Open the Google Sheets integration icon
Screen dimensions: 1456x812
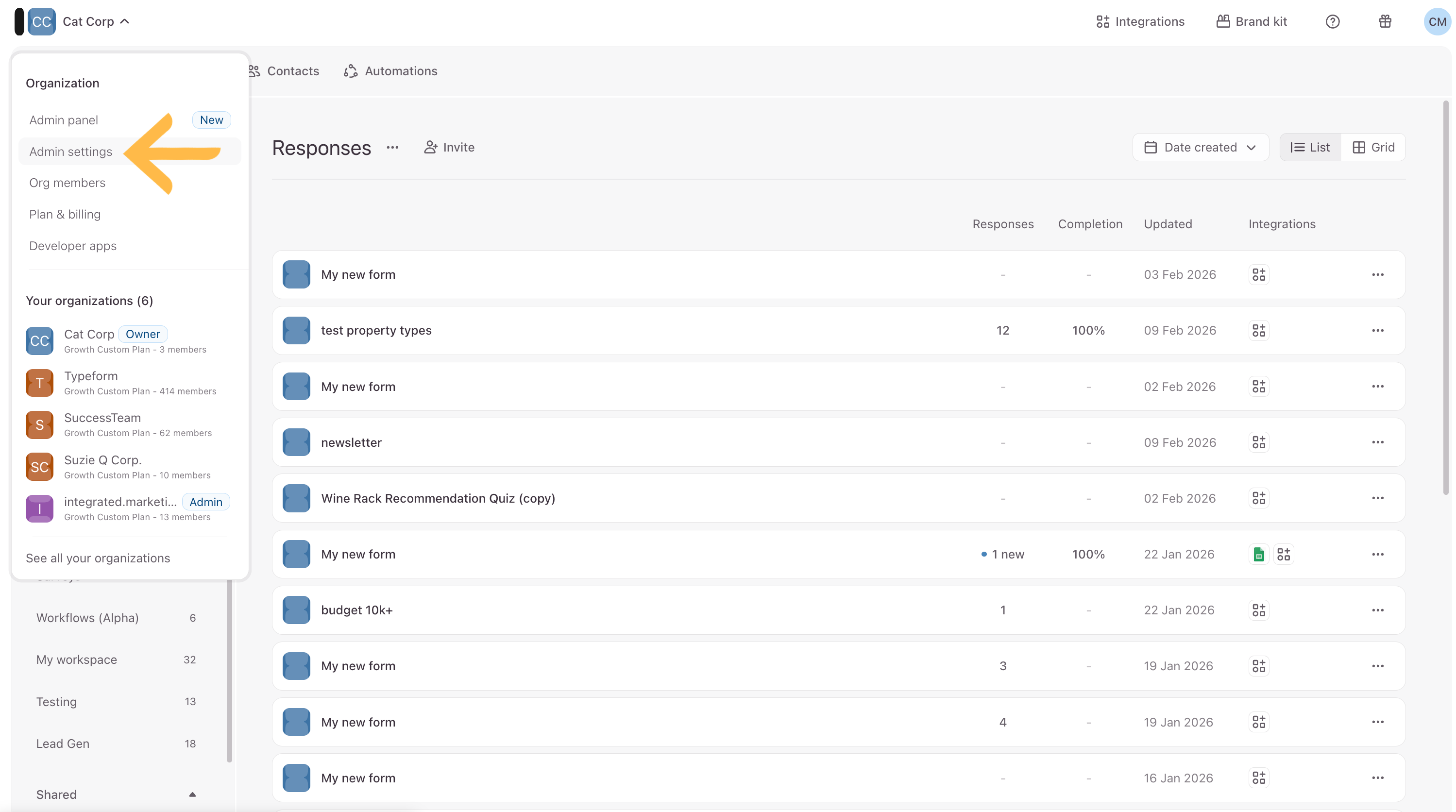(1258, 554)
